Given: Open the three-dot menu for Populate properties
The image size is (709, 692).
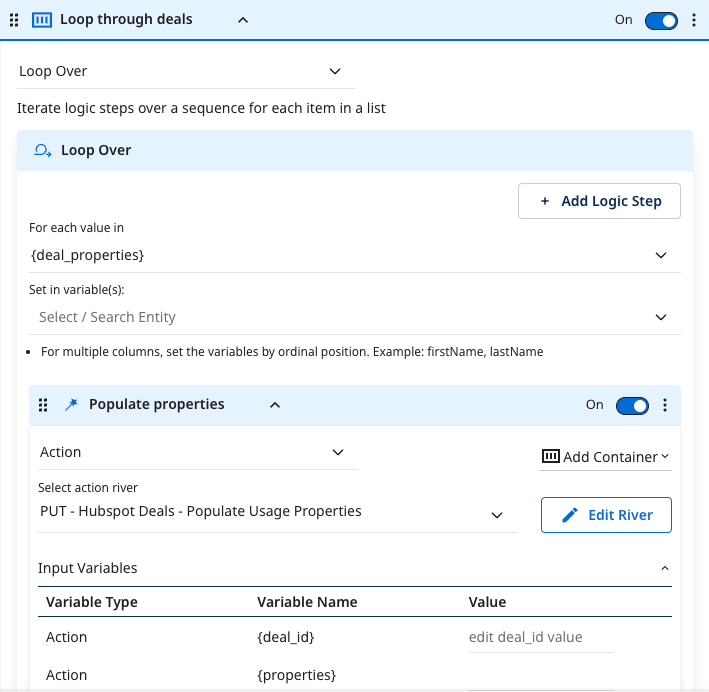Looking at the screenshot, I should coord(665,405).
